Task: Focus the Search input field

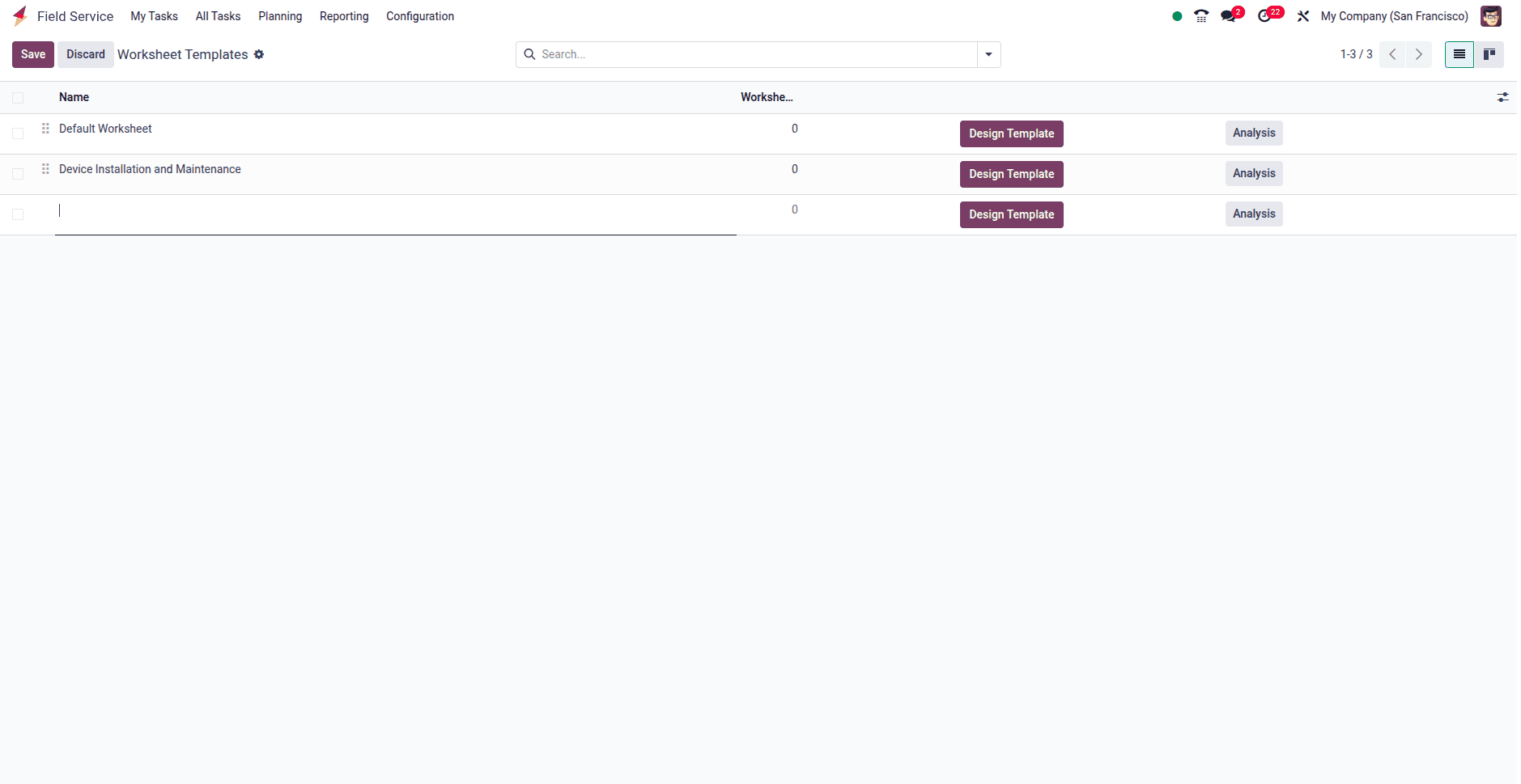Action: (x=757, y=54)
